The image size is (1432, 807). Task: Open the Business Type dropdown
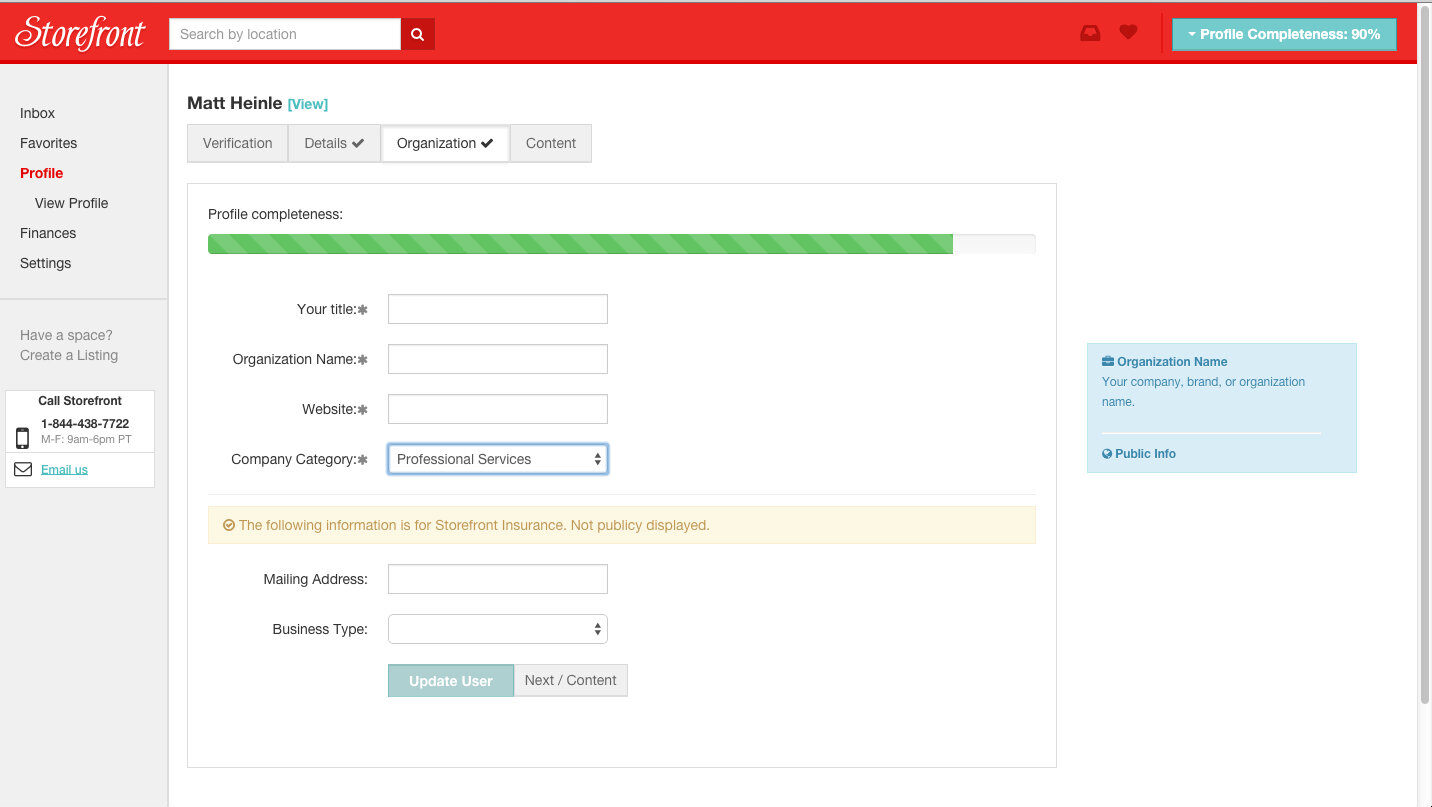click(x=497, y=629)
